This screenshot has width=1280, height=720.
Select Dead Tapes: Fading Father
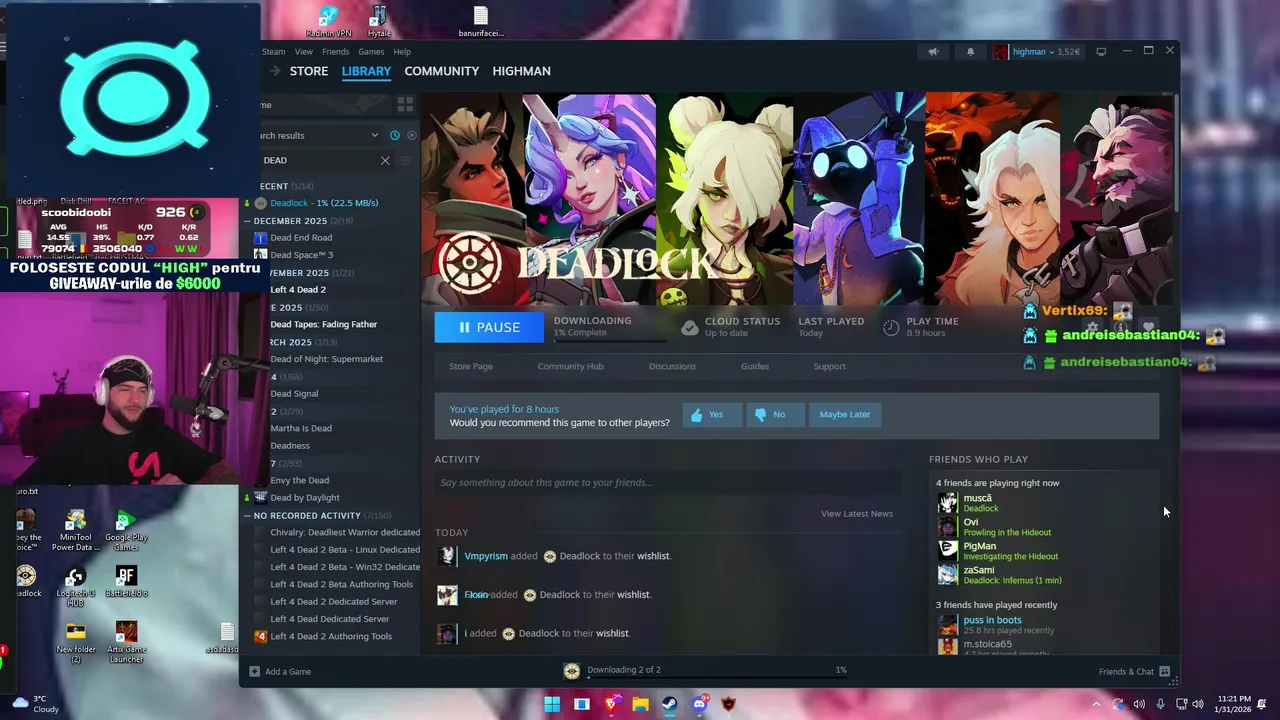pyautogui.click(x=323, y=324)
